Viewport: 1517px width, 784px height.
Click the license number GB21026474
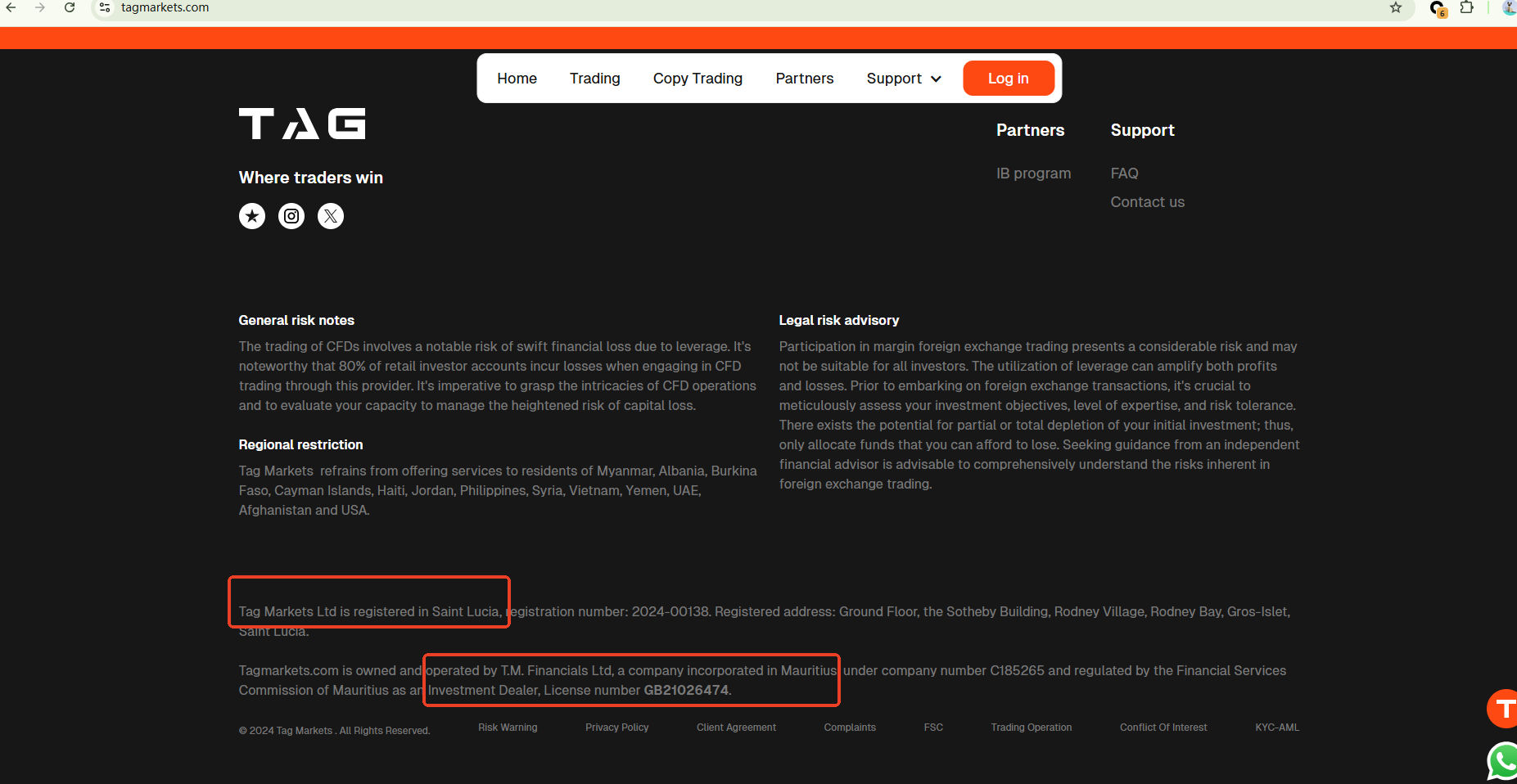coord(686,690)
